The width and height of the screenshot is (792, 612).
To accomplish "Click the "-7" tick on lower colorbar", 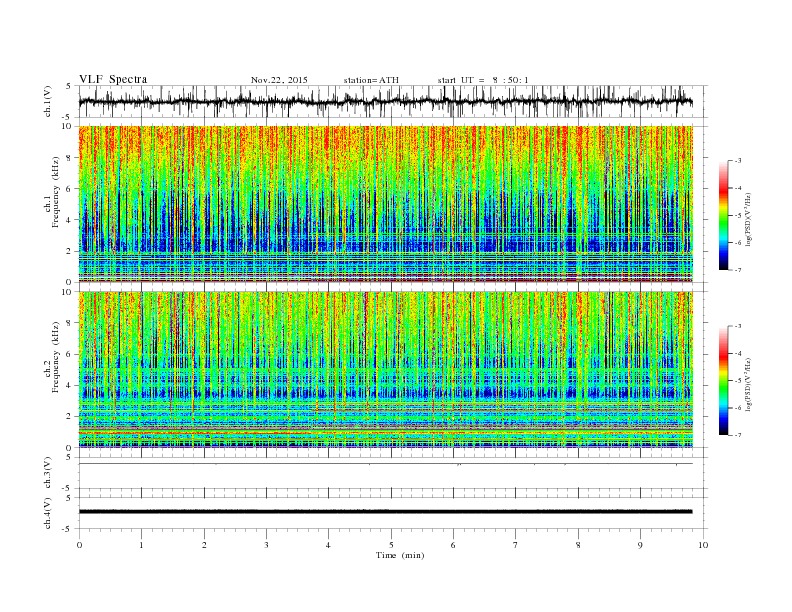I will point(738,435).
